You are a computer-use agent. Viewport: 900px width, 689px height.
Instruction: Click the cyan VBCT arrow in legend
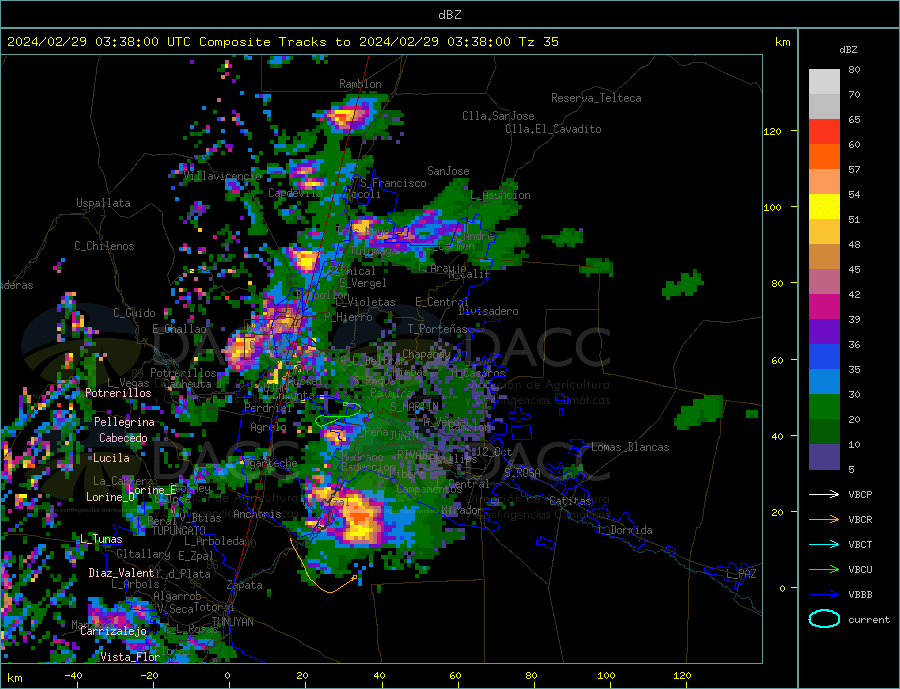tap(824, 544)
